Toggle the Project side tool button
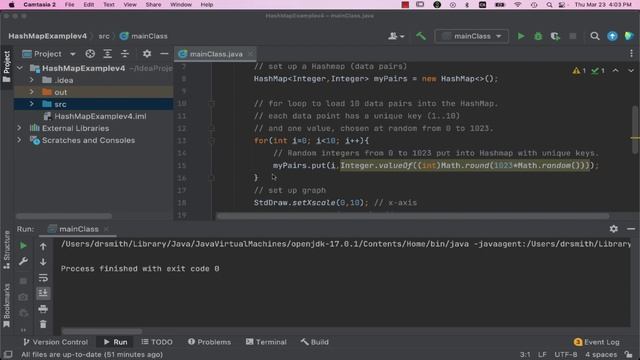The height and width of the screenshot is (360, 640). coord(7,67)
